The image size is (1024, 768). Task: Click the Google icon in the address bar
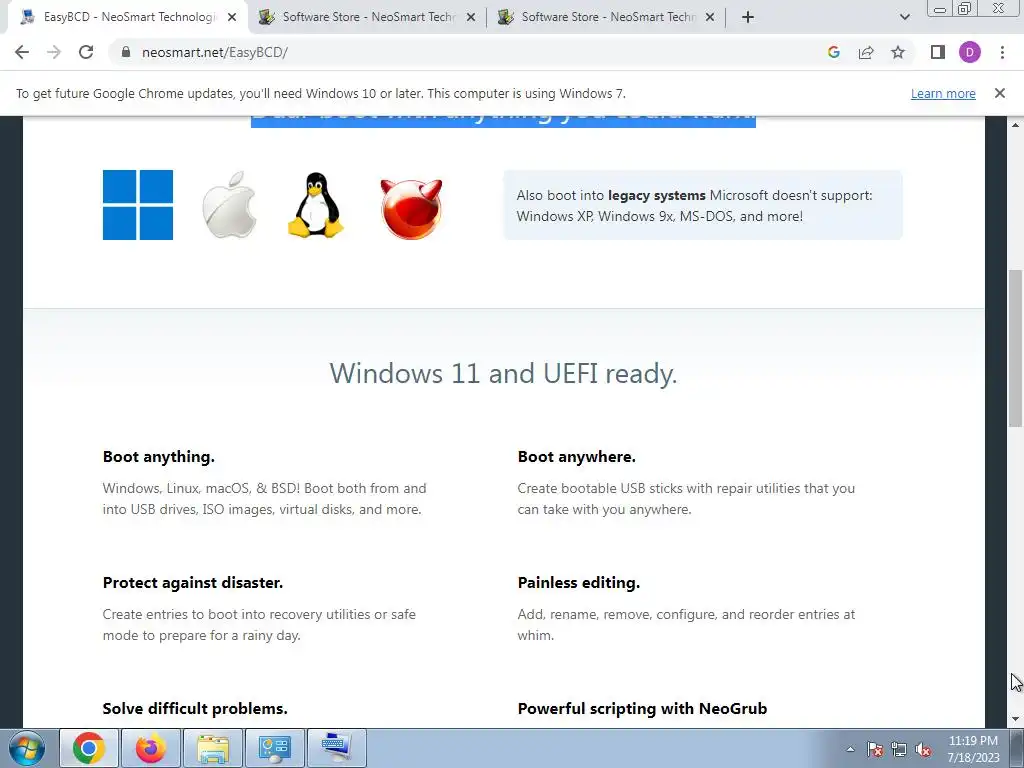pos(833,52)
